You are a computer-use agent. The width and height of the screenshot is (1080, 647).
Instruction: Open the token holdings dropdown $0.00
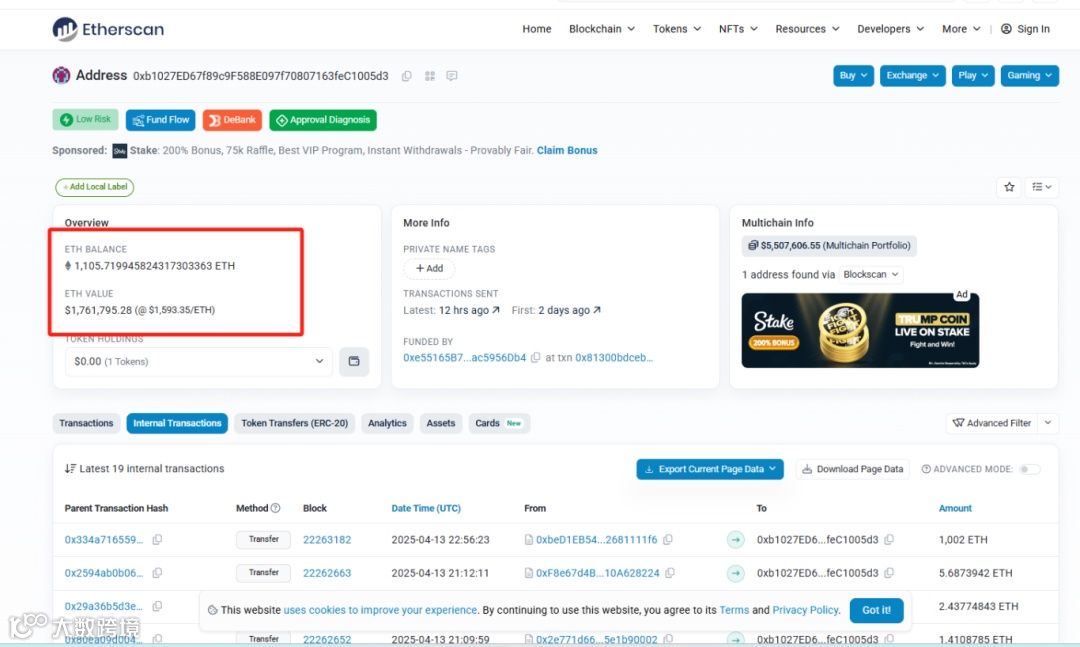click(x=199, y=361)
